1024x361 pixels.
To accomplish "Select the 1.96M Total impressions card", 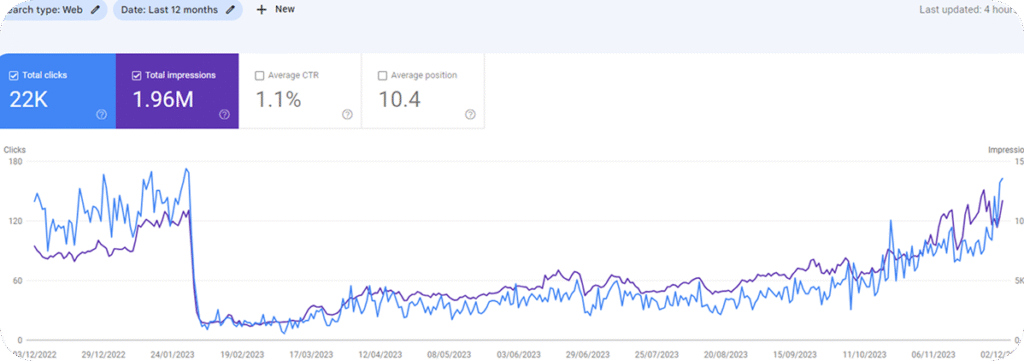I will click(x=177, y=91).
